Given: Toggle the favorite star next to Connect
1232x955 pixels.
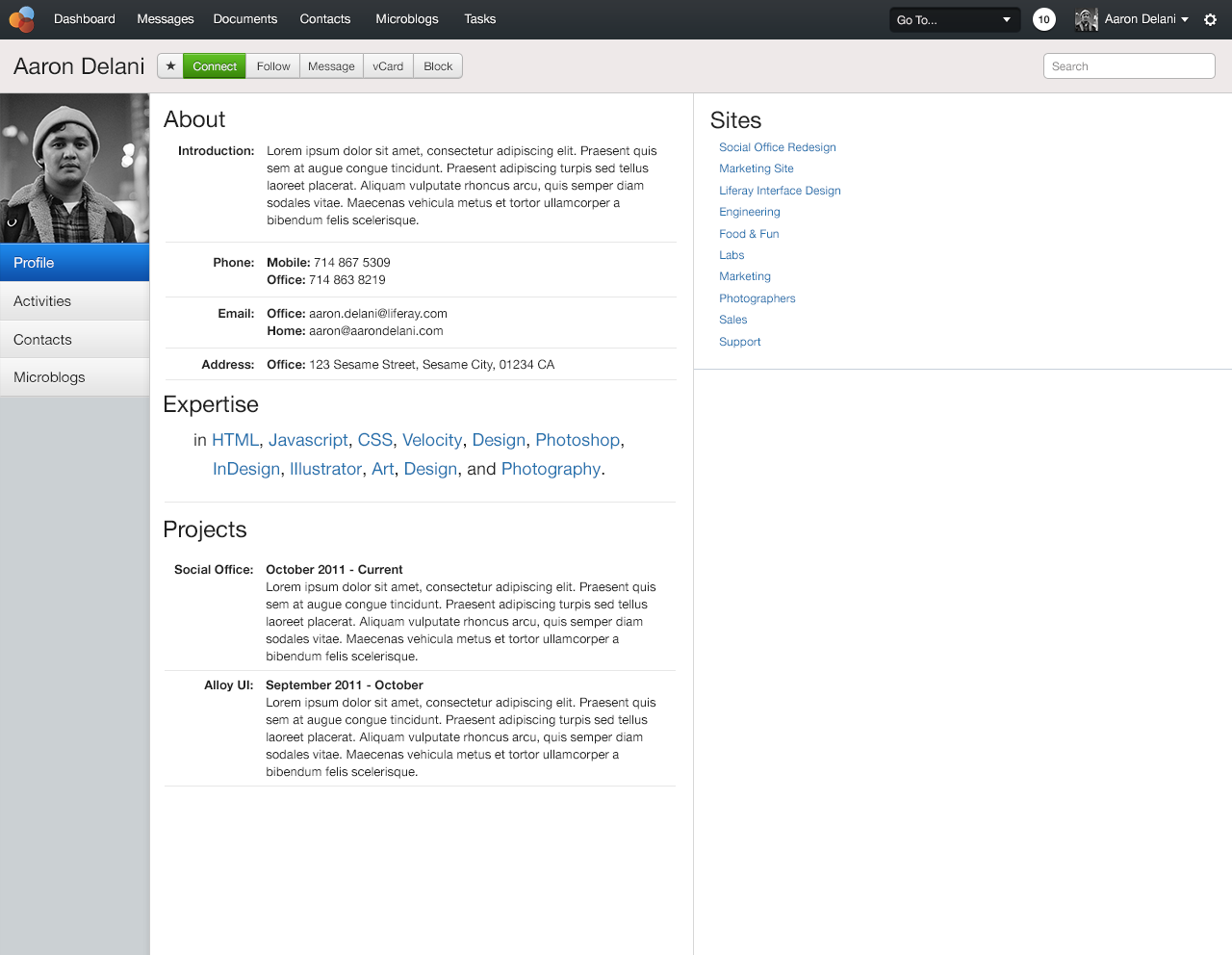Looking at the screenshot, I should click(170, 65).
